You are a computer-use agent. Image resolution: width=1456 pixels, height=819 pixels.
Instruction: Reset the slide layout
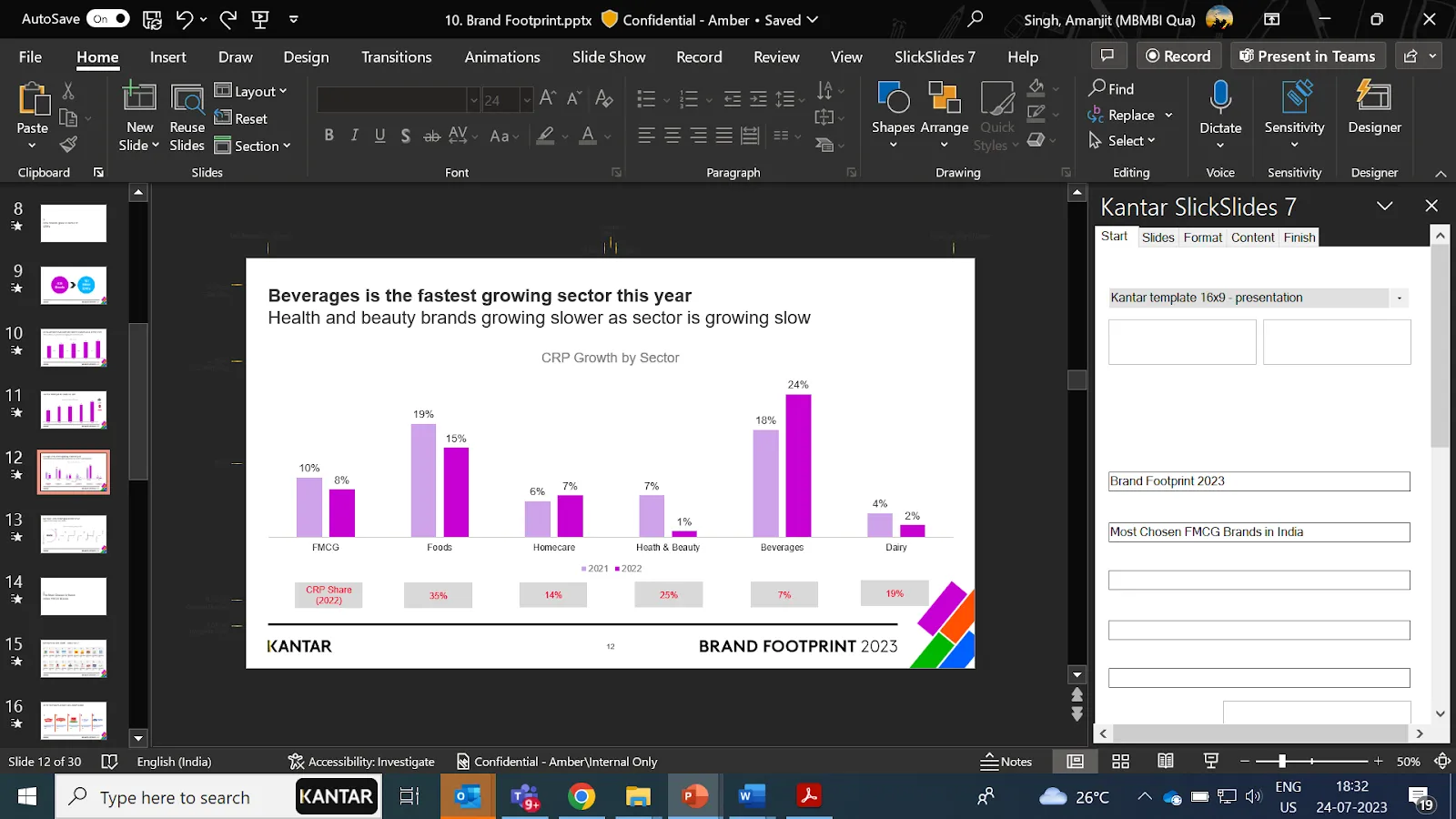pos(241,118)
